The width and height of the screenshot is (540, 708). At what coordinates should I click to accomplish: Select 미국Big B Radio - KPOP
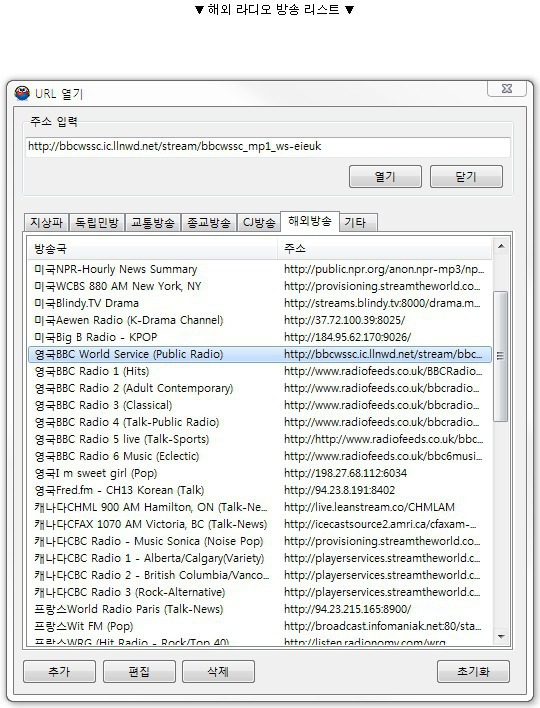(259, 337)
